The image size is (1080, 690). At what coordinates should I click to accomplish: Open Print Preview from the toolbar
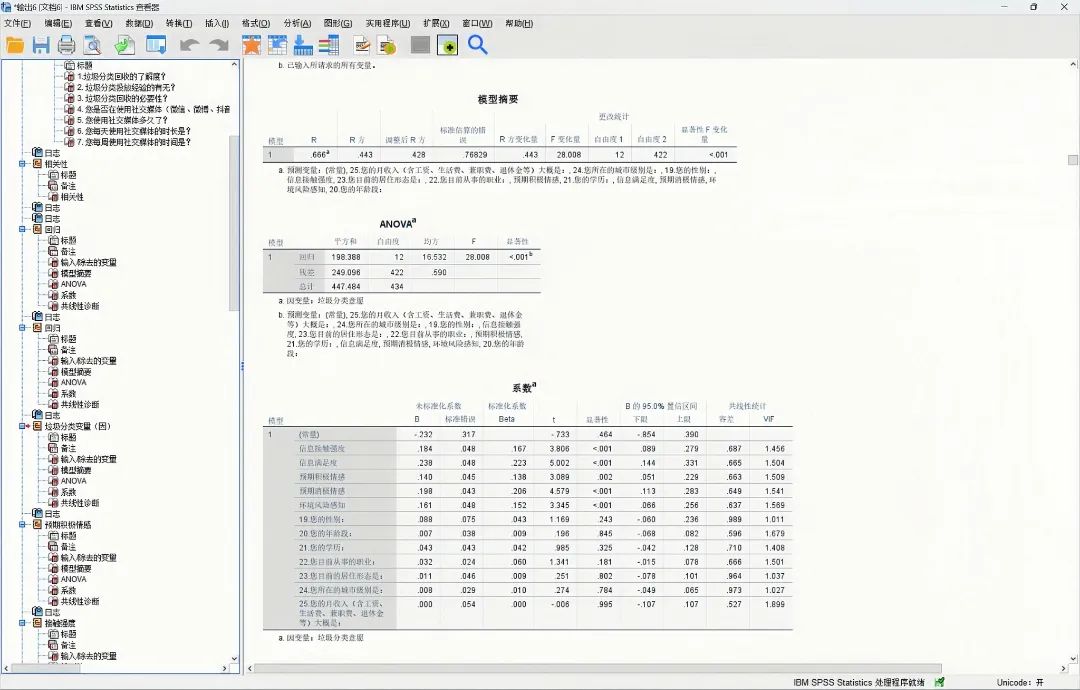click(x=93, y=45)
